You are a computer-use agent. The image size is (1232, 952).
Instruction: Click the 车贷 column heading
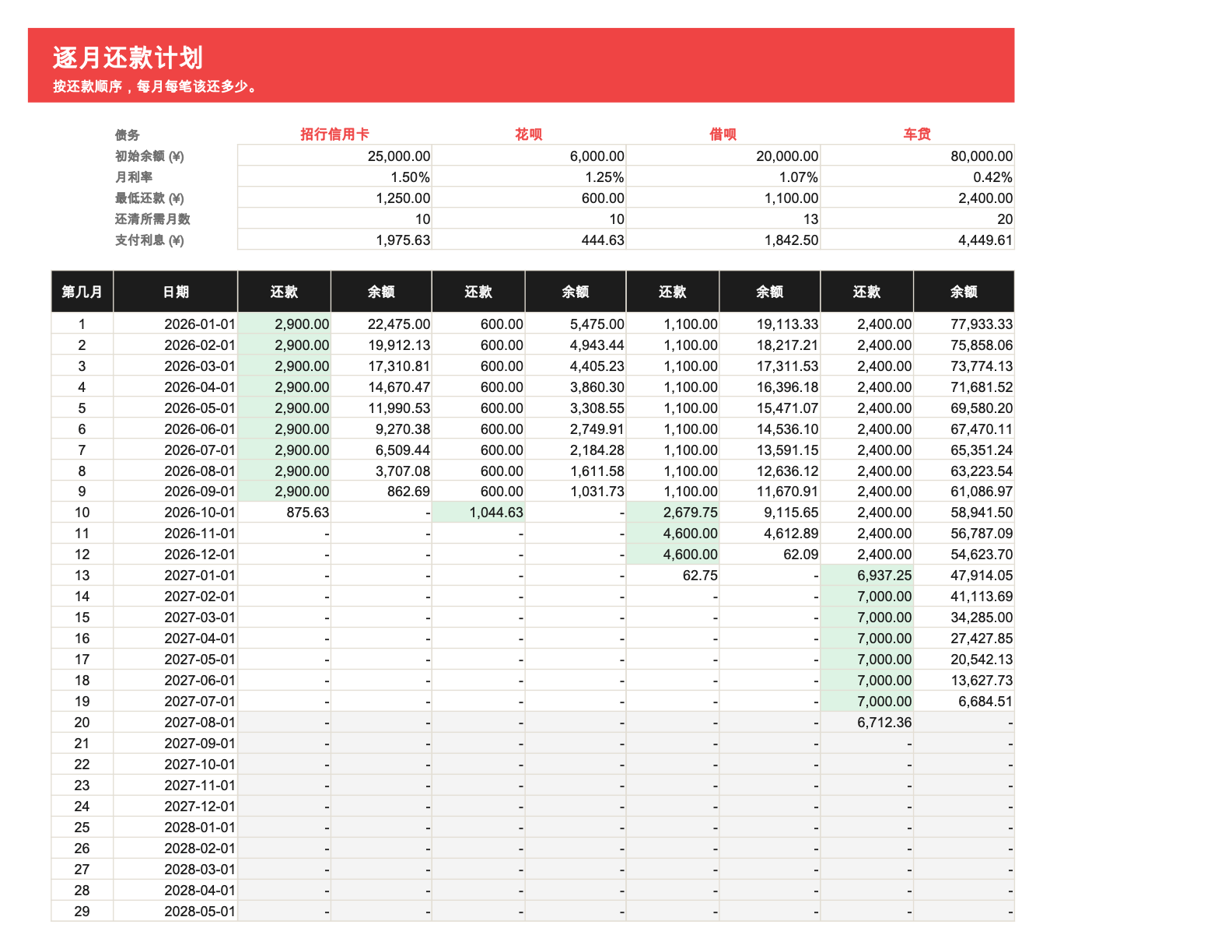[x=917, y=135]
